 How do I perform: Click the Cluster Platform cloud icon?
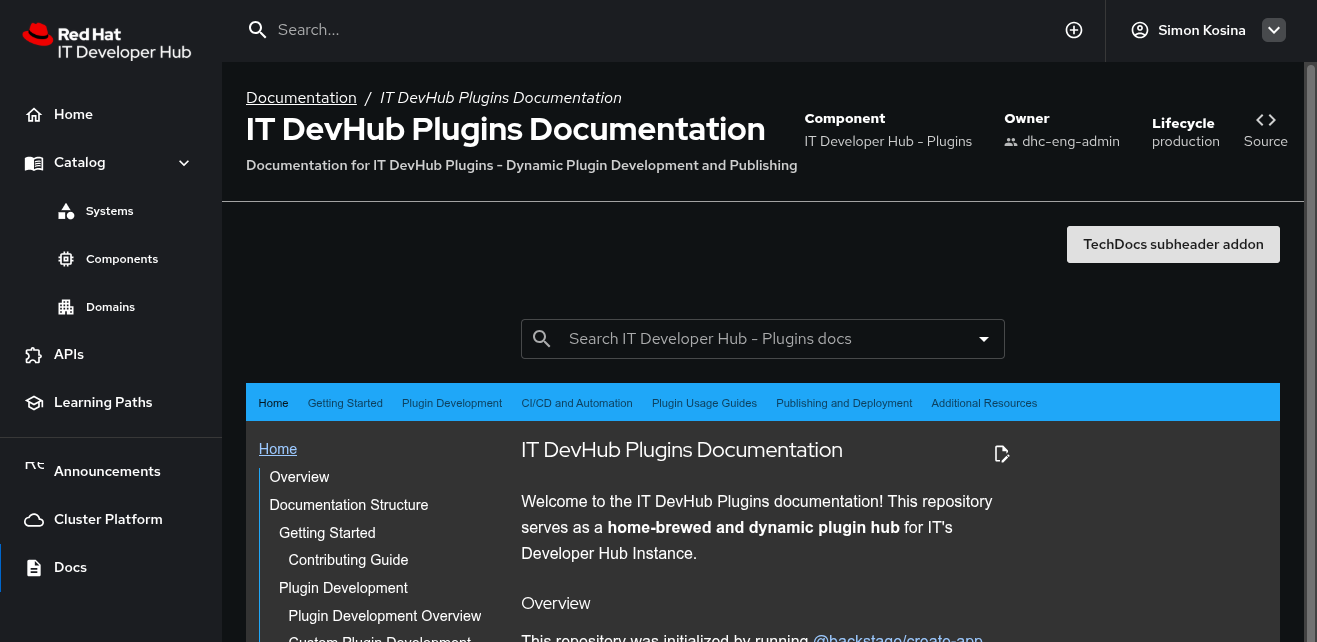pyautogui.click(x=34, y=520)
